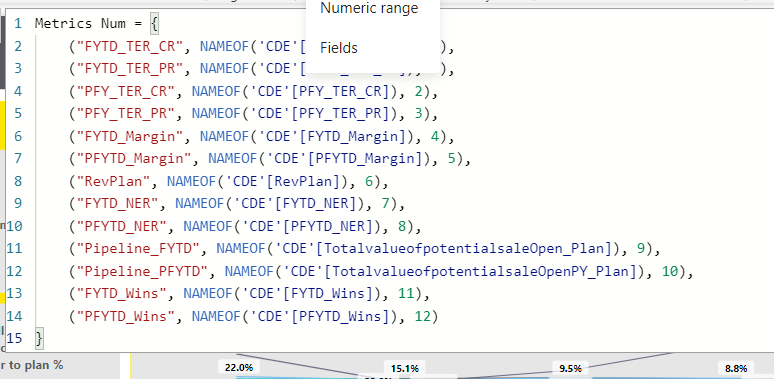The image size is (774, 379).
Task: Click the opening brace on line 1
Action: [155, 24]
